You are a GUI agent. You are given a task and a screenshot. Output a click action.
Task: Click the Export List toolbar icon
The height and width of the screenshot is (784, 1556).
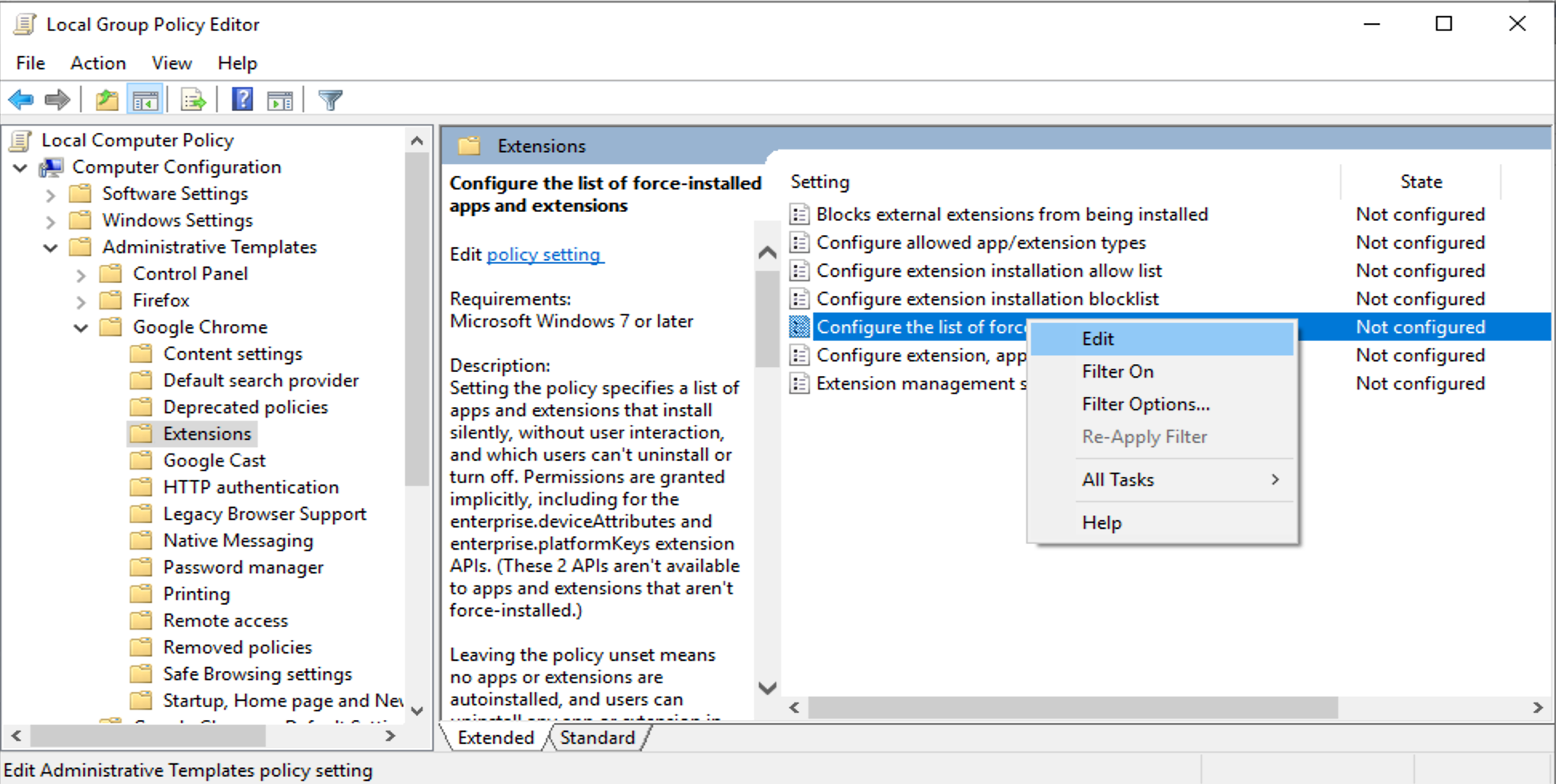click(x=193, y=100)
